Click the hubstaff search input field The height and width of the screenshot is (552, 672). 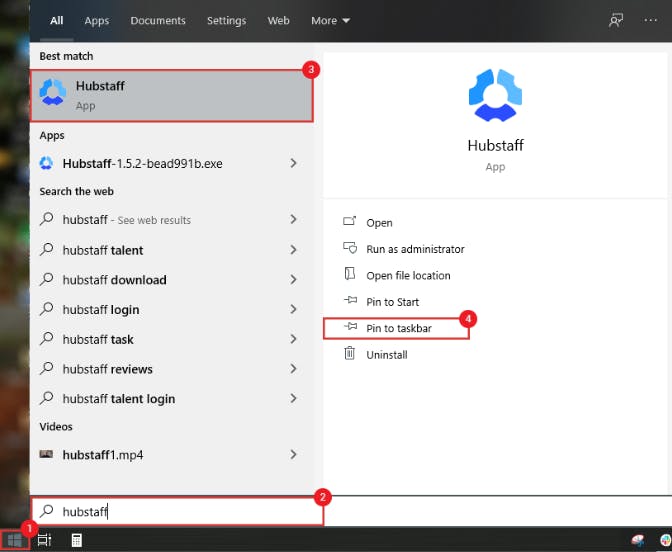pos(177,511)
